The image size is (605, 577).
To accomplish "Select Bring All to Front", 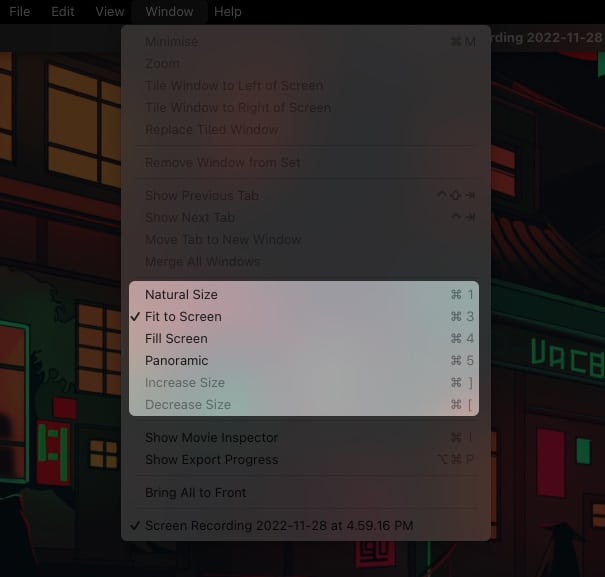I will [x=304, y=492].
